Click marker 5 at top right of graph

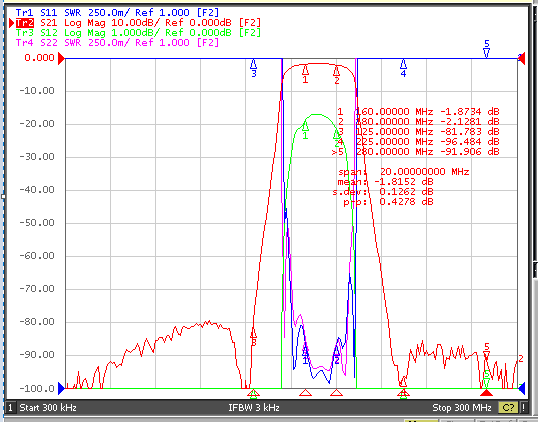pyautogui.click(x=487, y=48)
